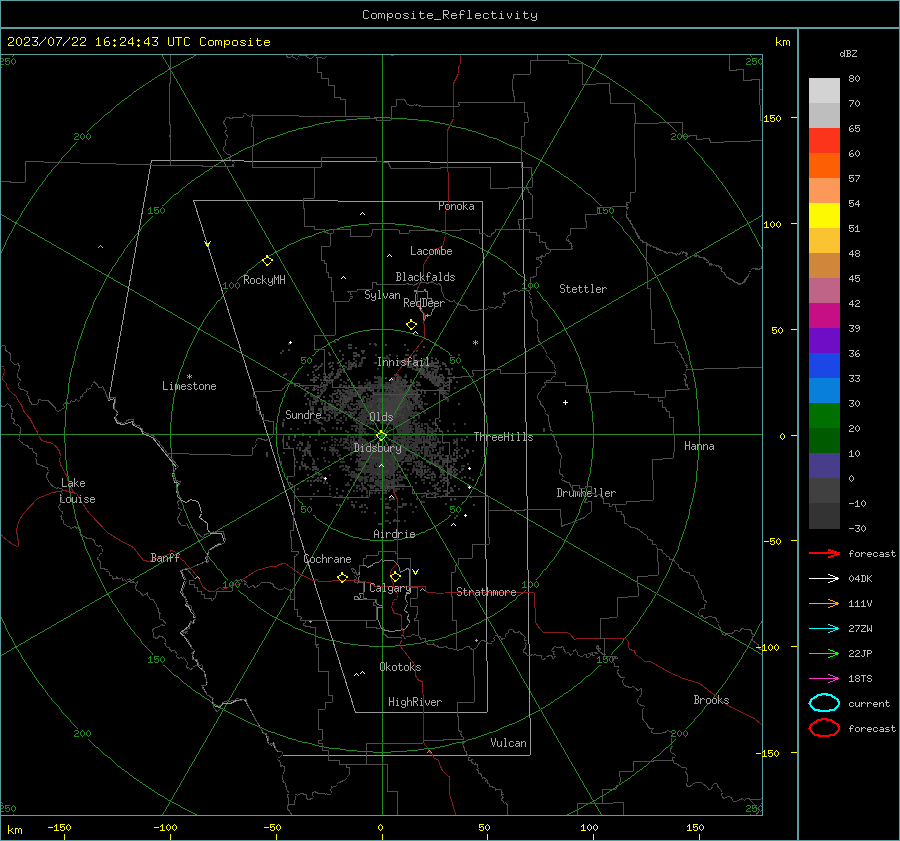
Task: Click the Brooks label
Action: point(711,700)
